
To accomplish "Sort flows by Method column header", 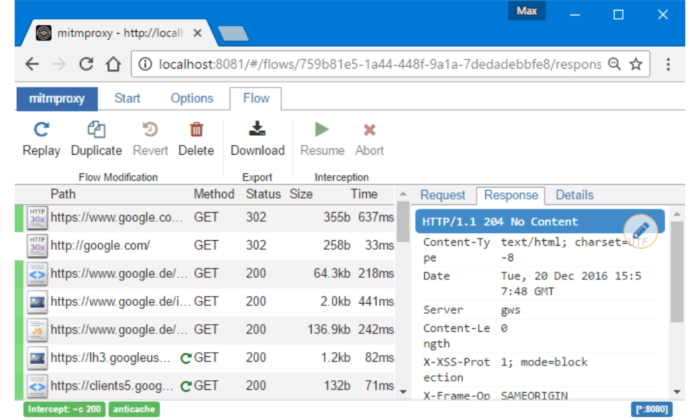I will click(x=214, y=194).
